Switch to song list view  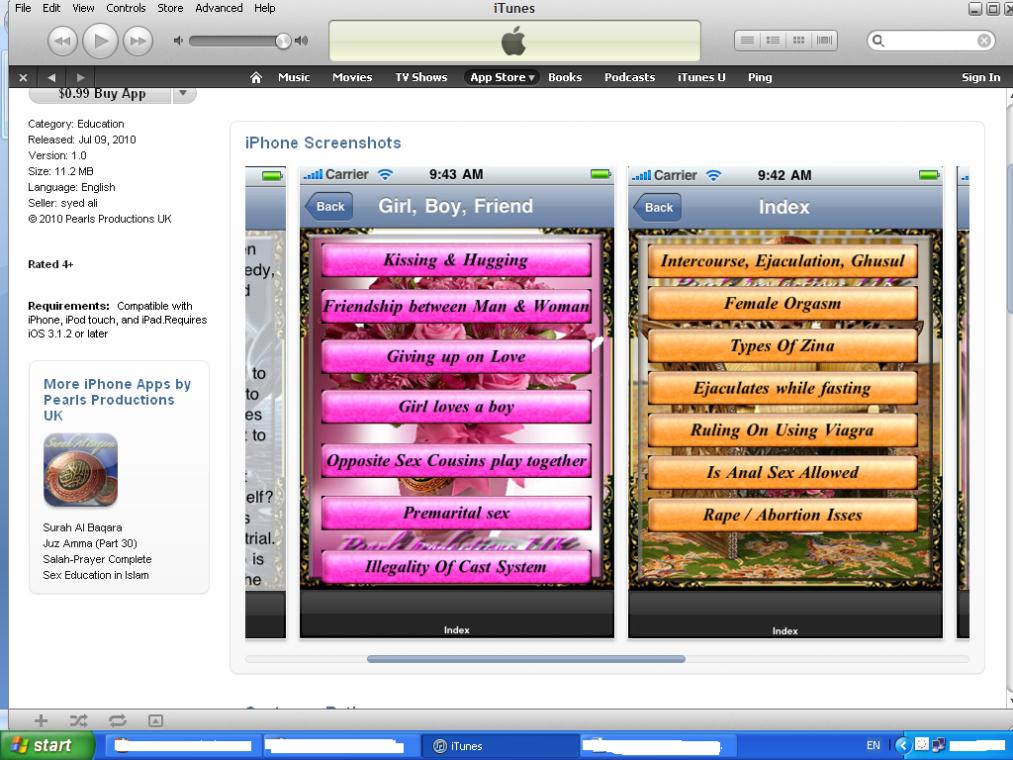click(x=747, y=41)
